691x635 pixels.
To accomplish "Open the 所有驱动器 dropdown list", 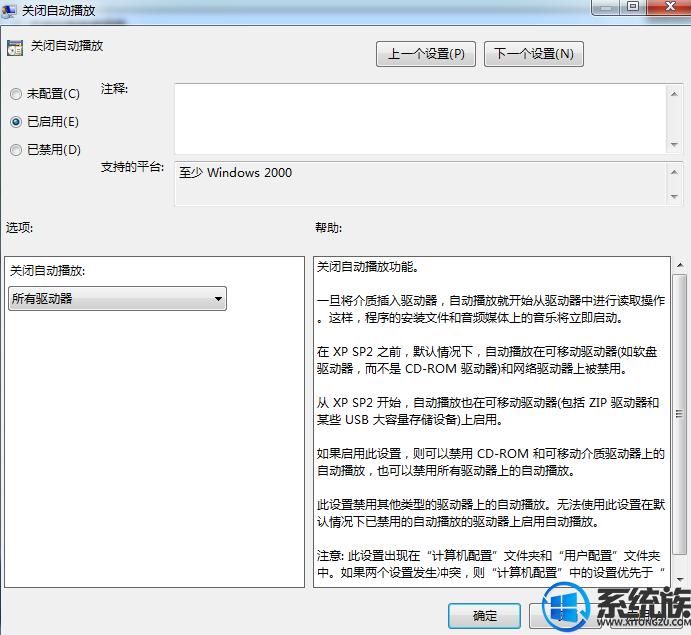I will 117,298.
